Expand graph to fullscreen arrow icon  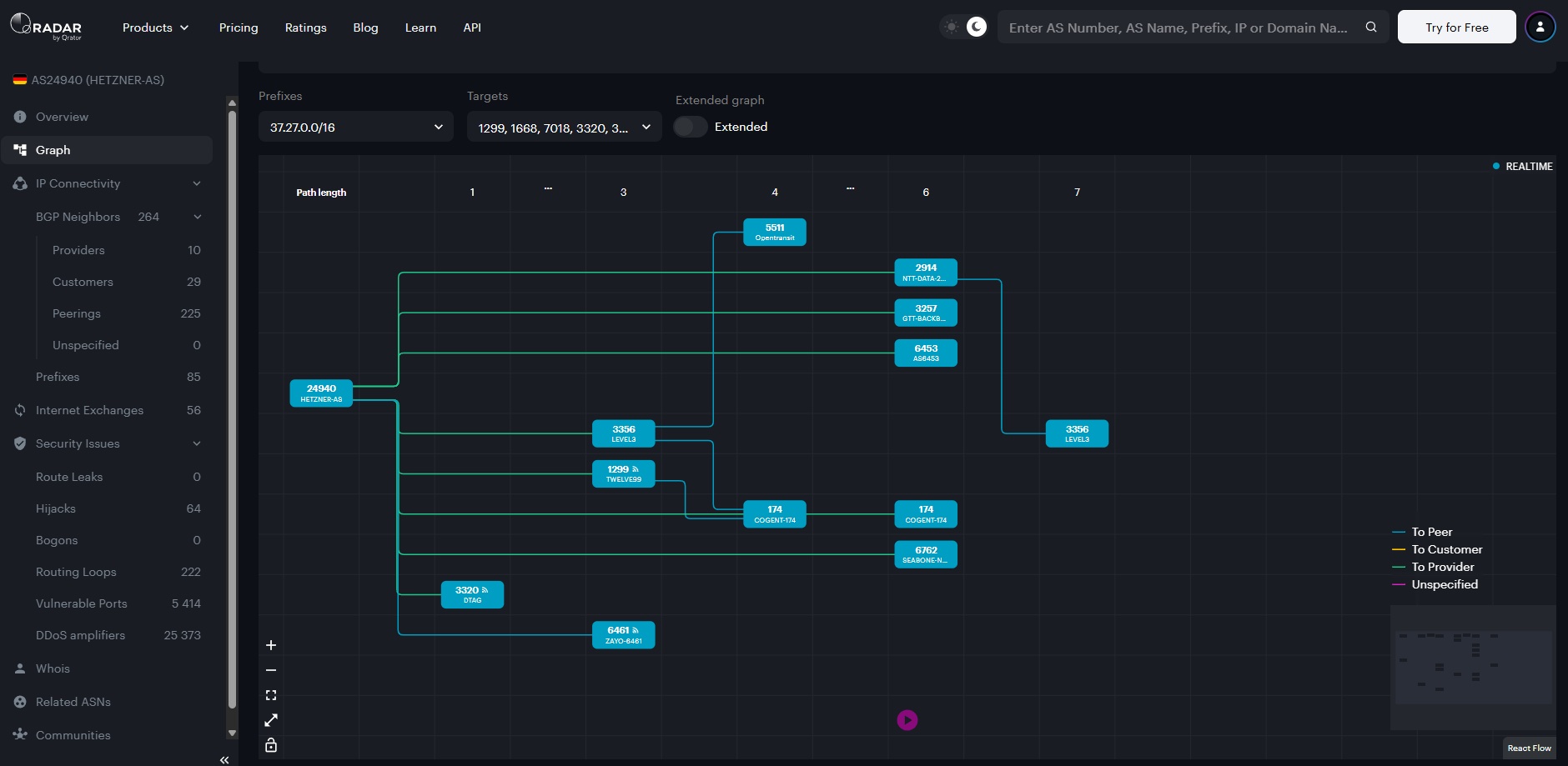pos(271,720)
